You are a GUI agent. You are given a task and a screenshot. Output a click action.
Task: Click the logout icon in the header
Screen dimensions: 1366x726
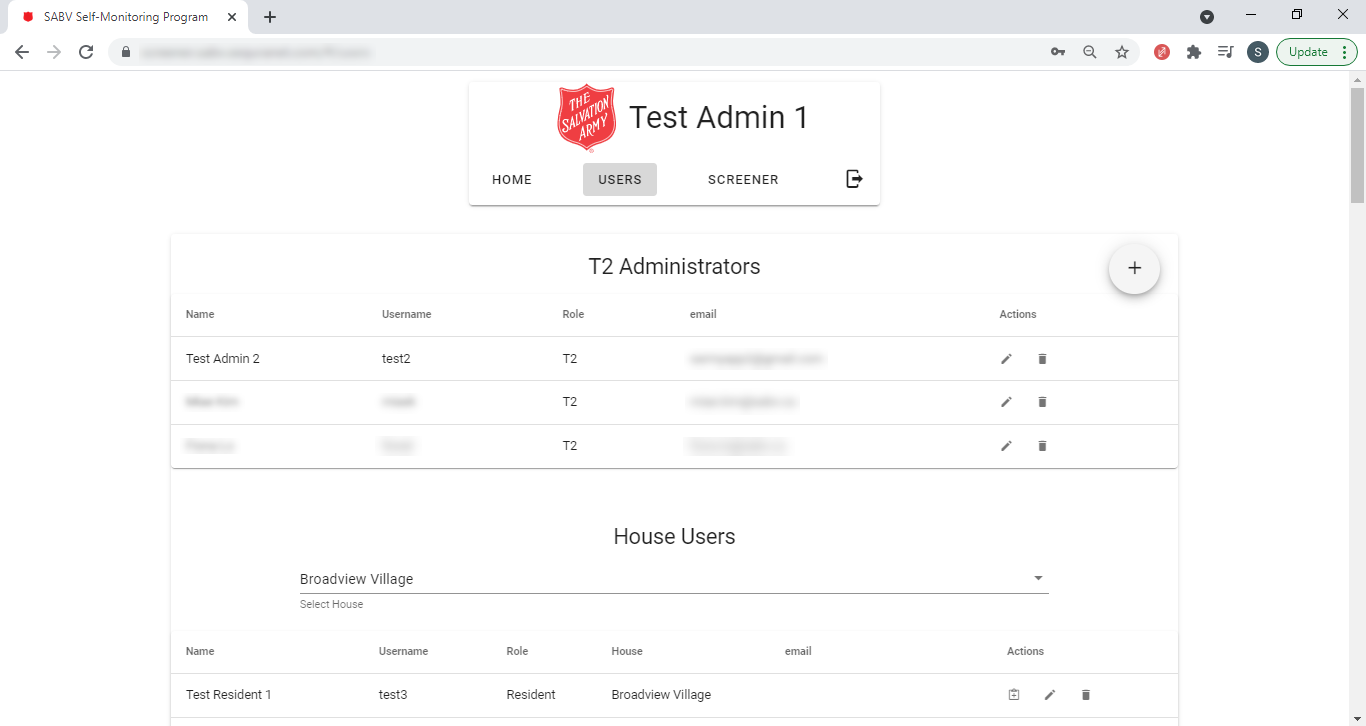(854, 179)
